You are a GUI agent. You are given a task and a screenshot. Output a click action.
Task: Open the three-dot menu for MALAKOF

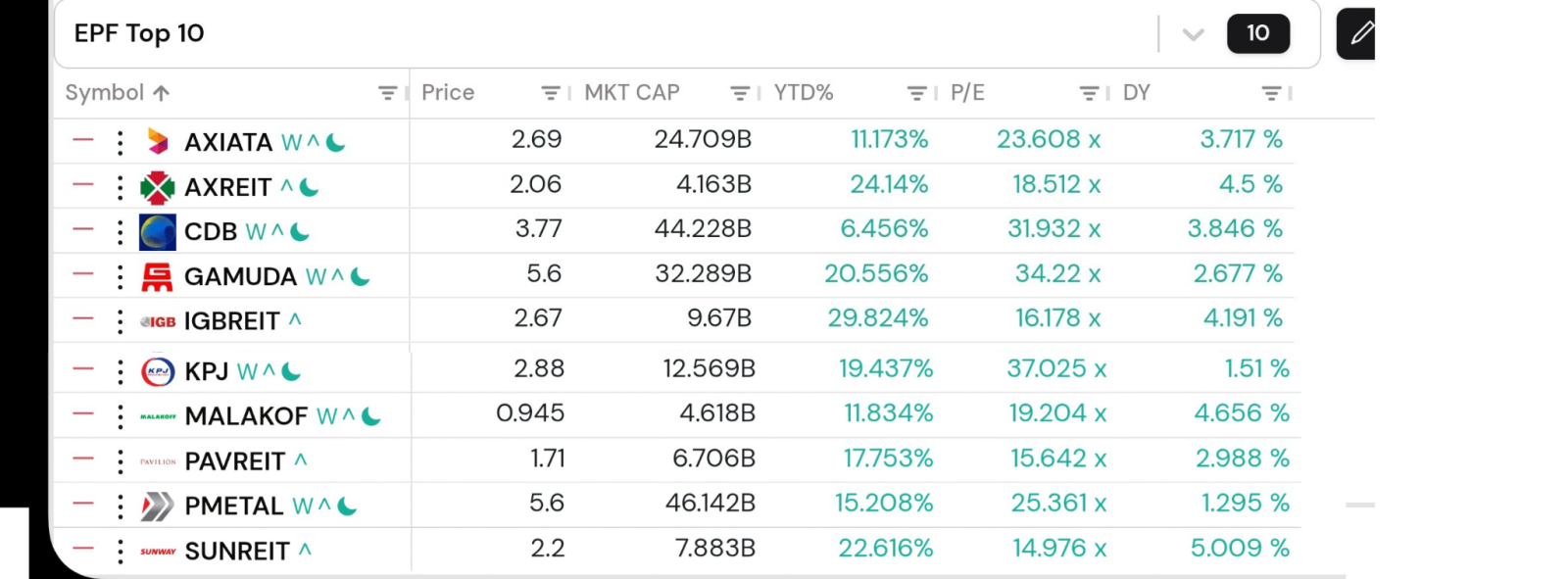tap(121, 417)
